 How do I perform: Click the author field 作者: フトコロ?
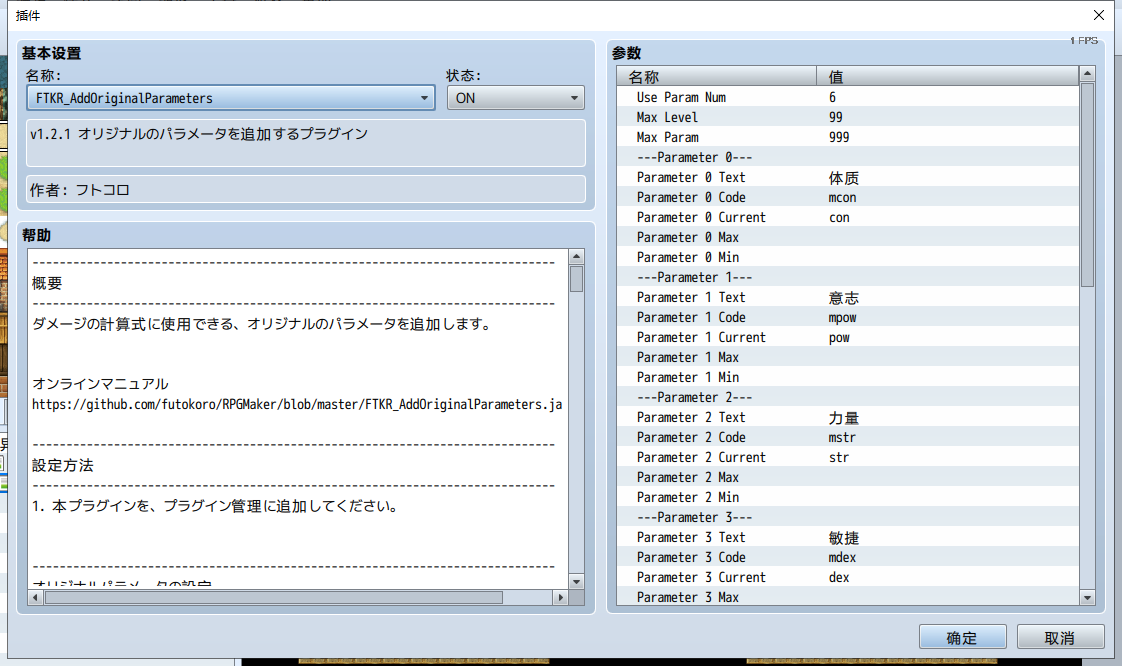pyautogui.click(x=306, y=190)
